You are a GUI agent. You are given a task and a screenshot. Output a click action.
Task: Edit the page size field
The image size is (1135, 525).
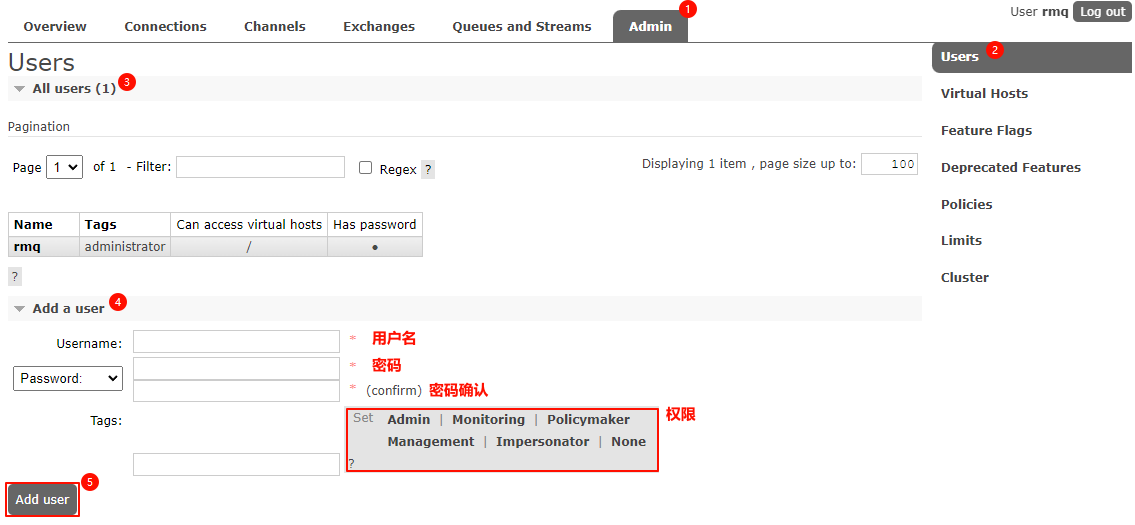tap(890, 164)
